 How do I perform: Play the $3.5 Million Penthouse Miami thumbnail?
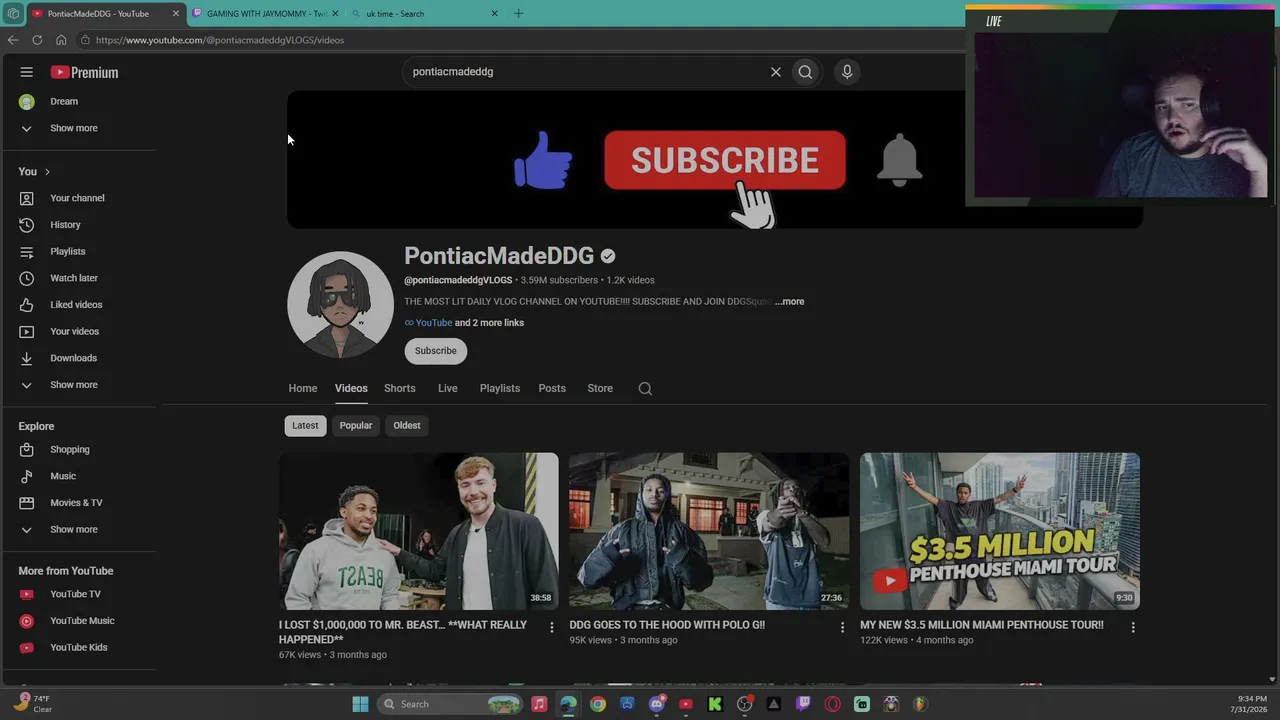pyautogui.click(x=1000, y=531)
